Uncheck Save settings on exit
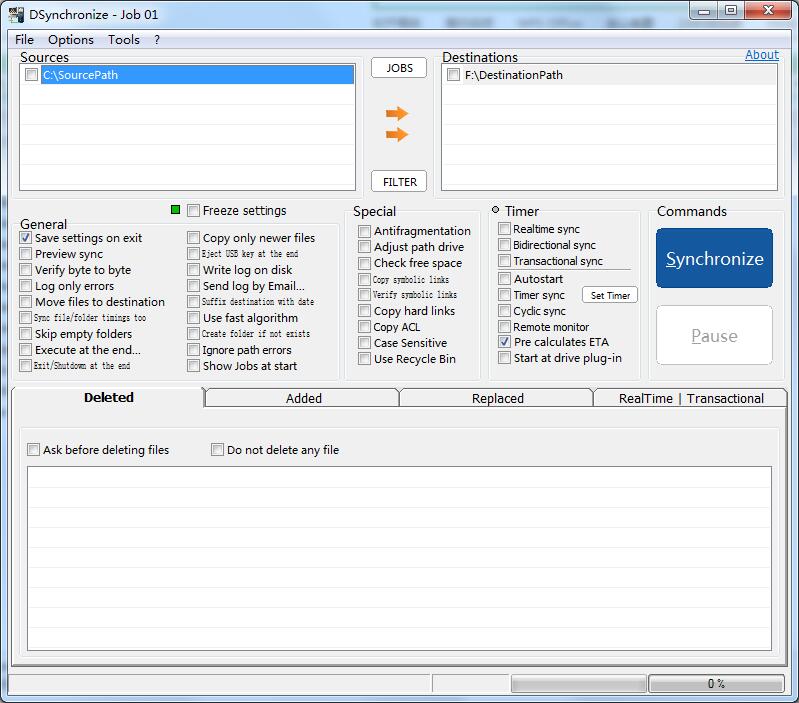 click(x=26, y=238)
